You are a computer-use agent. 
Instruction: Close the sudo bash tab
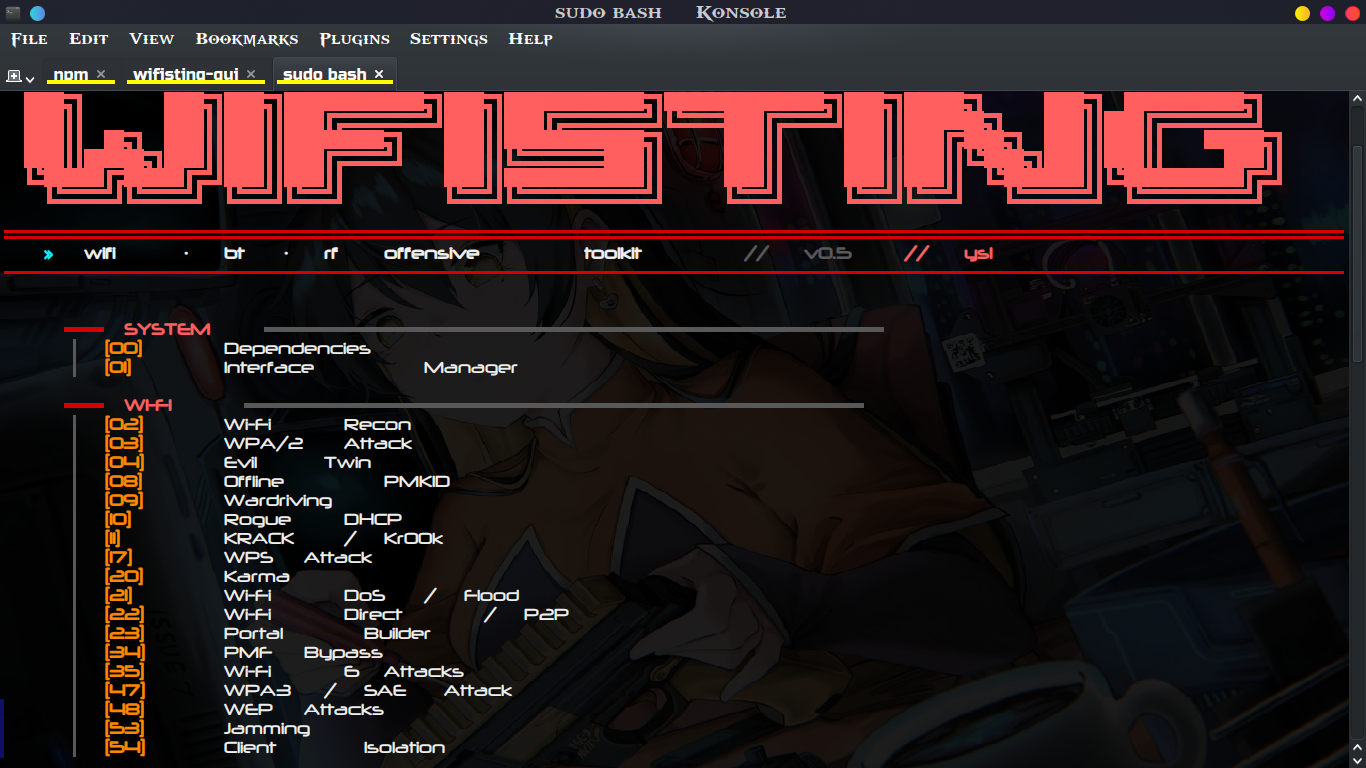point(379,74)
